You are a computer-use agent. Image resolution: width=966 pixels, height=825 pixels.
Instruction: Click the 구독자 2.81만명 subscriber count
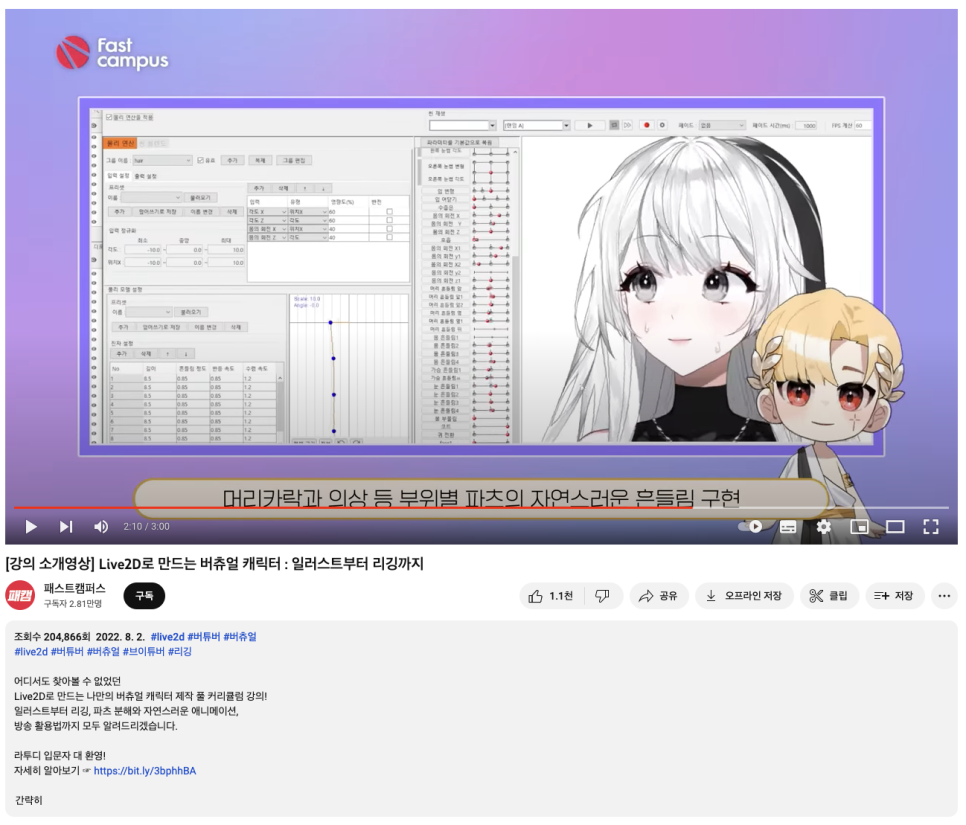[x=73, y=604]
